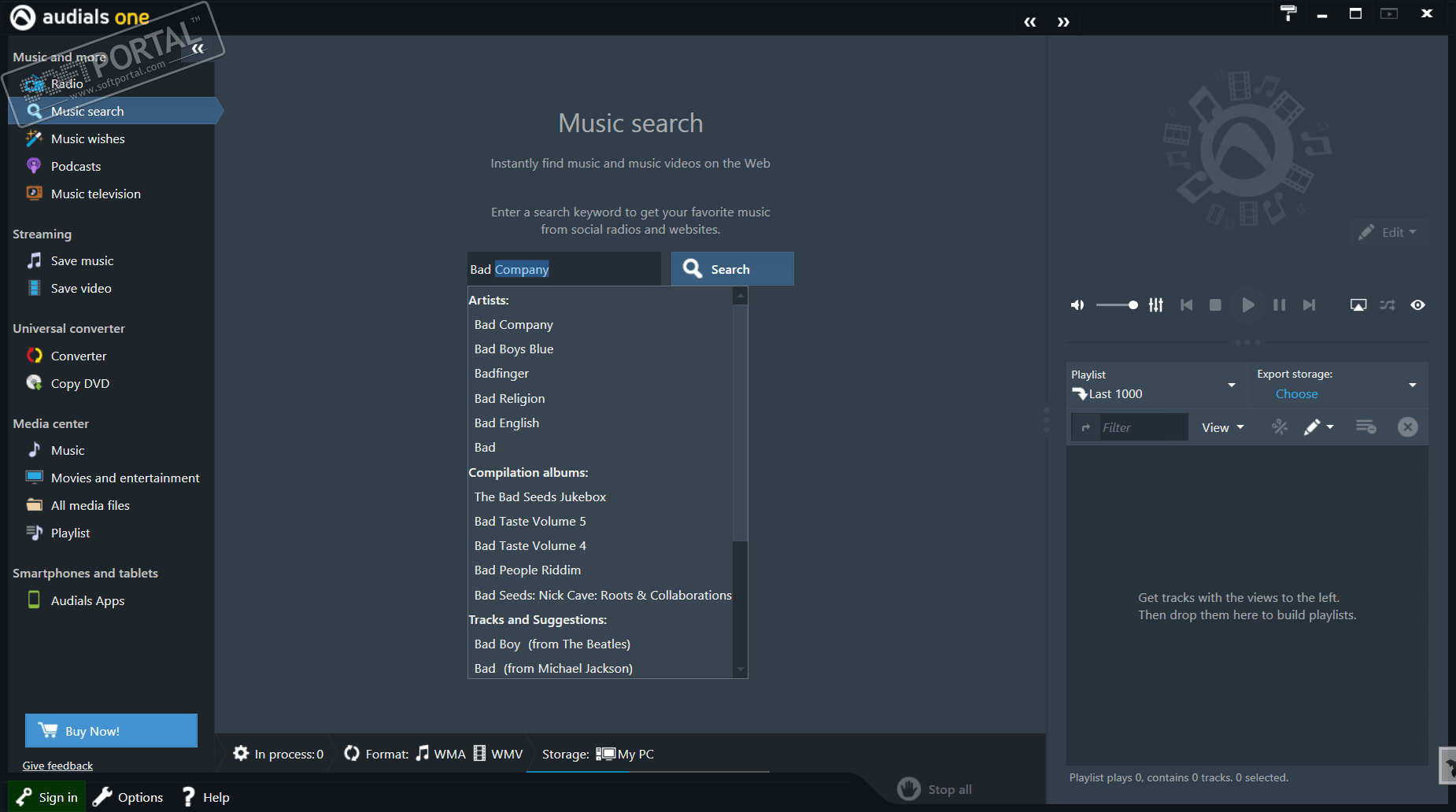Toggle shuffle playback
The height and width of the screenshot is (812, 1456).
pyautogui.click(x=1388, y=304)
